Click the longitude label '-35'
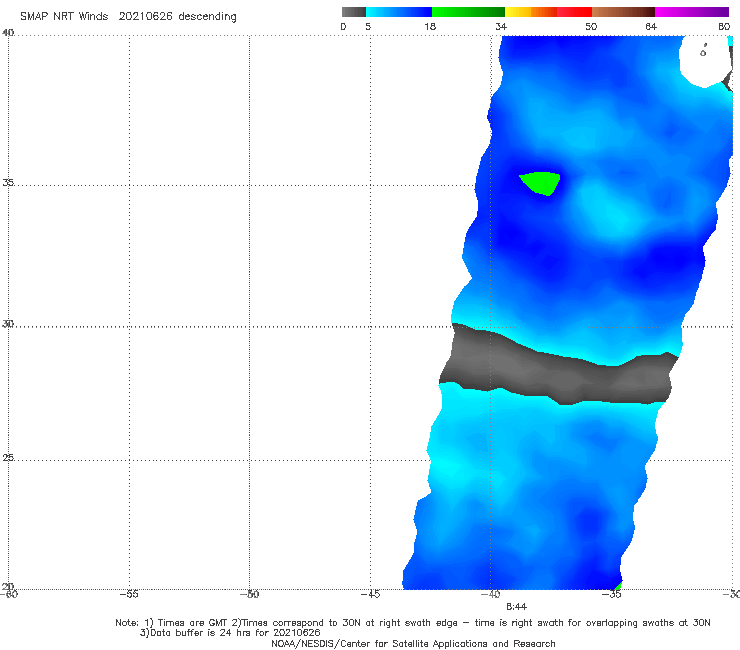This screenshot has width=740, height=650. click(612, 594)
